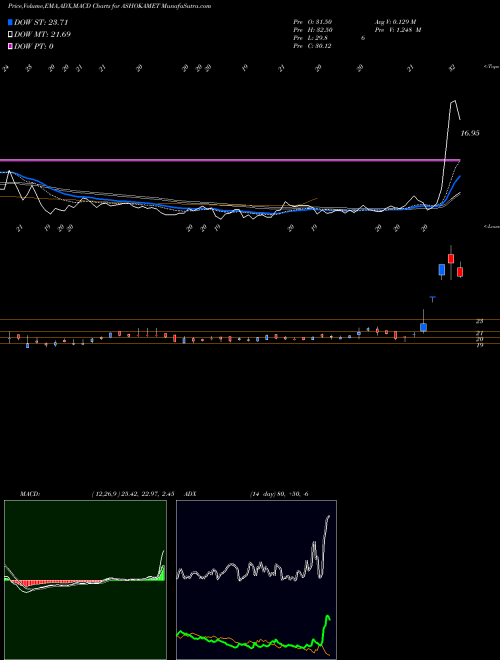The image size is (500, 660).
Task: Click the 'Avg V: 6.129 M' volume text
Action: (x=395, y=22)
